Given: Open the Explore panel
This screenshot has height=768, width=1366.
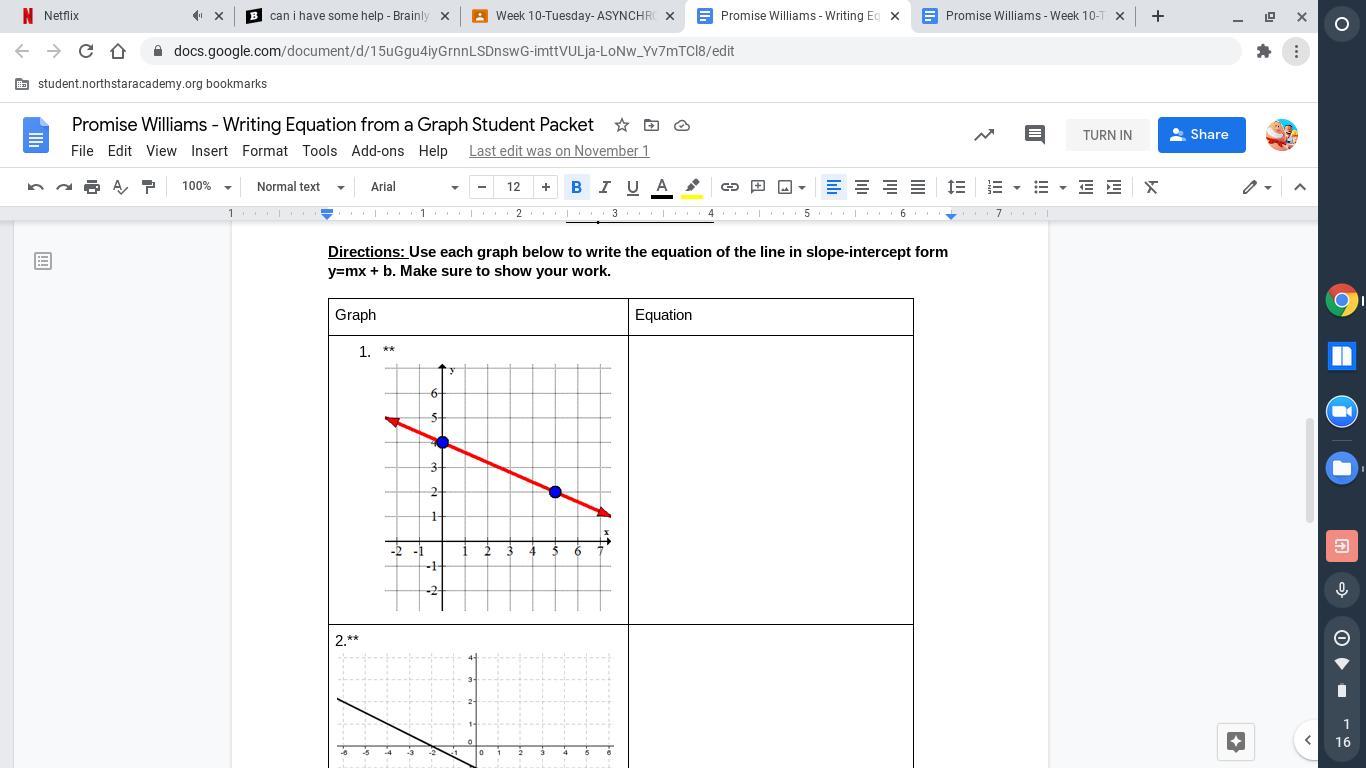Looking at the screenshot, I should tap(1236, 742).
